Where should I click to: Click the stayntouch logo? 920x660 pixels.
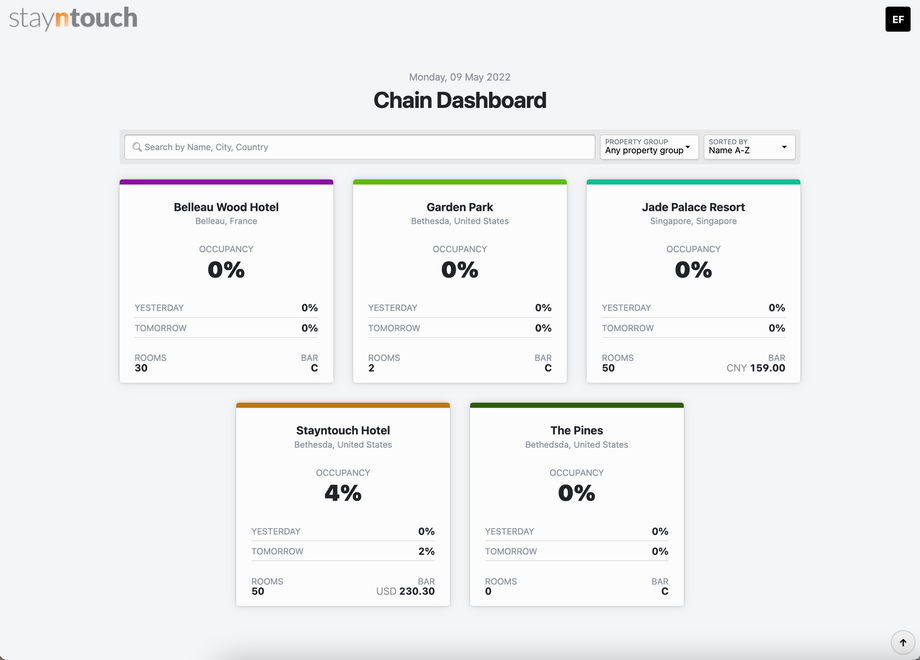coord(73,18)
